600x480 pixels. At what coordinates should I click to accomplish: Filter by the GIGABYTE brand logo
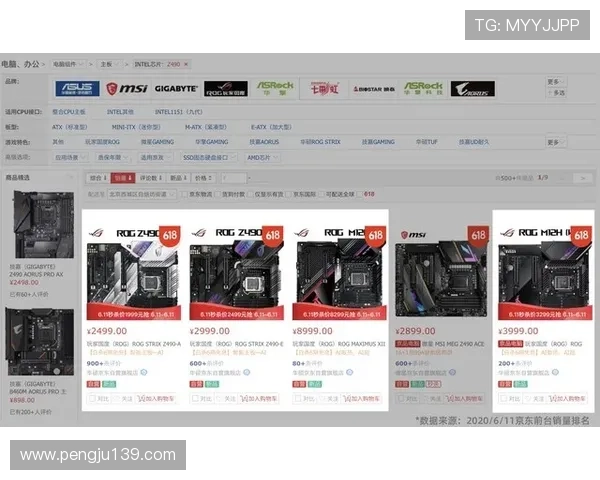click(176, 88)
